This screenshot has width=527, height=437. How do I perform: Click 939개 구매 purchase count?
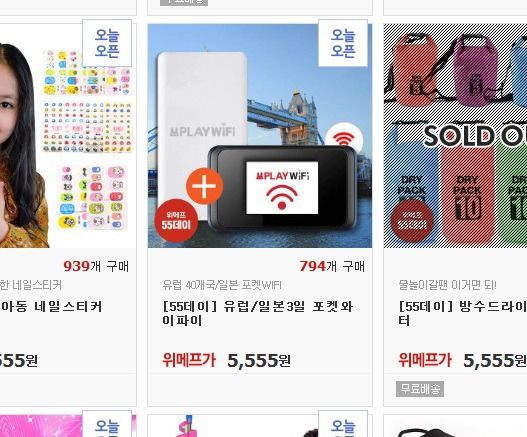(x=96, y=266)
